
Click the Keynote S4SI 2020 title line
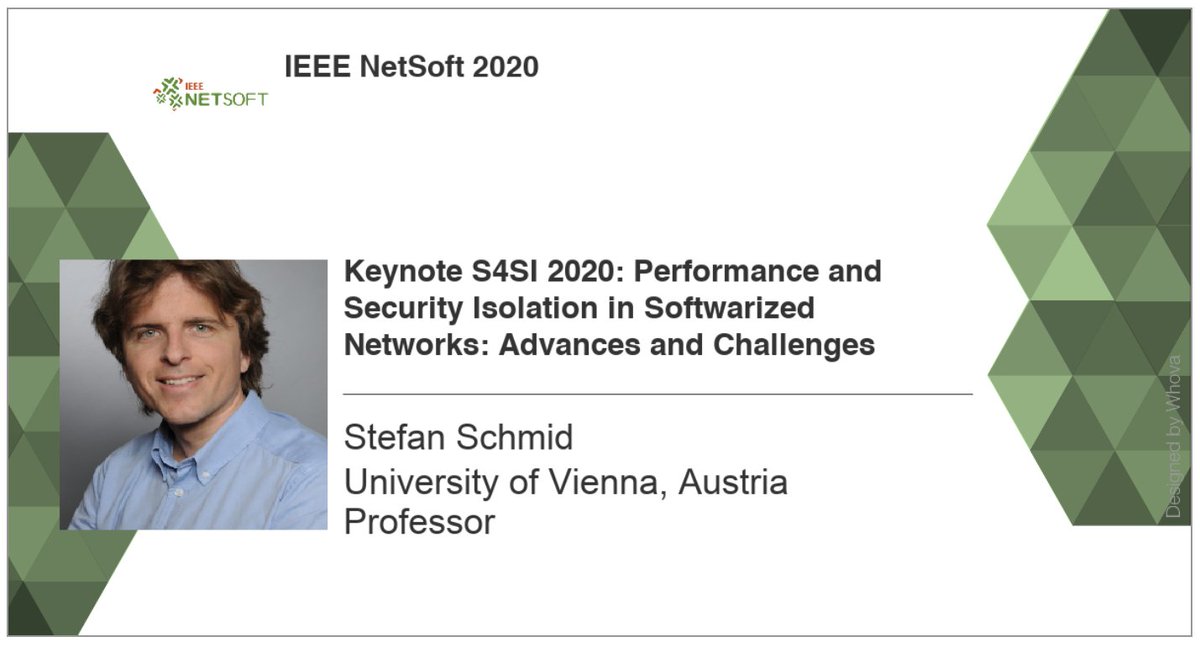click(613, 272)
